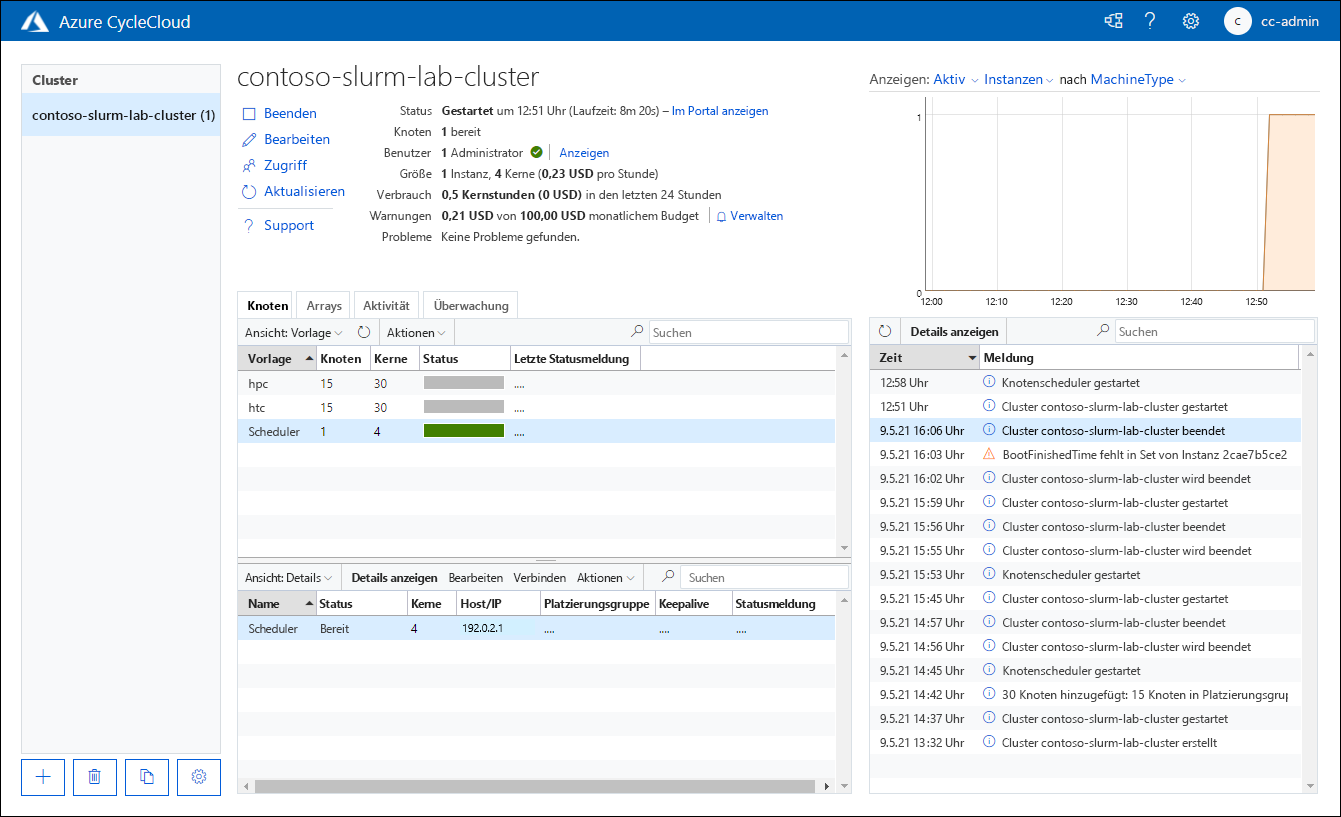
Task: Expand the Aktionen dropdown above the node table
Action: coord(414,331)
